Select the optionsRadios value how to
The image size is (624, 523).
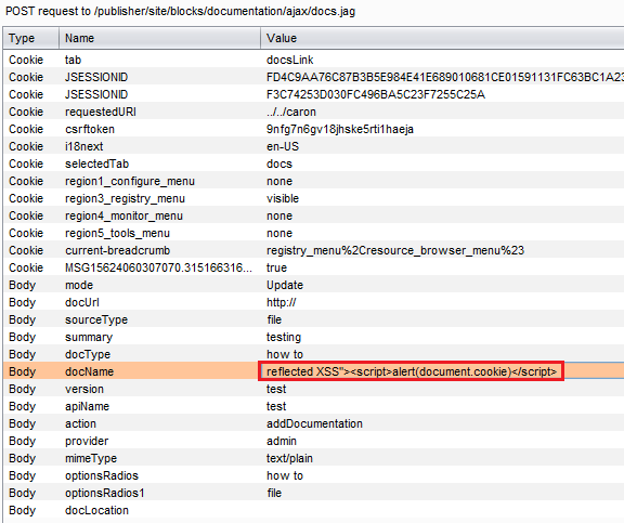coord(285,476)
